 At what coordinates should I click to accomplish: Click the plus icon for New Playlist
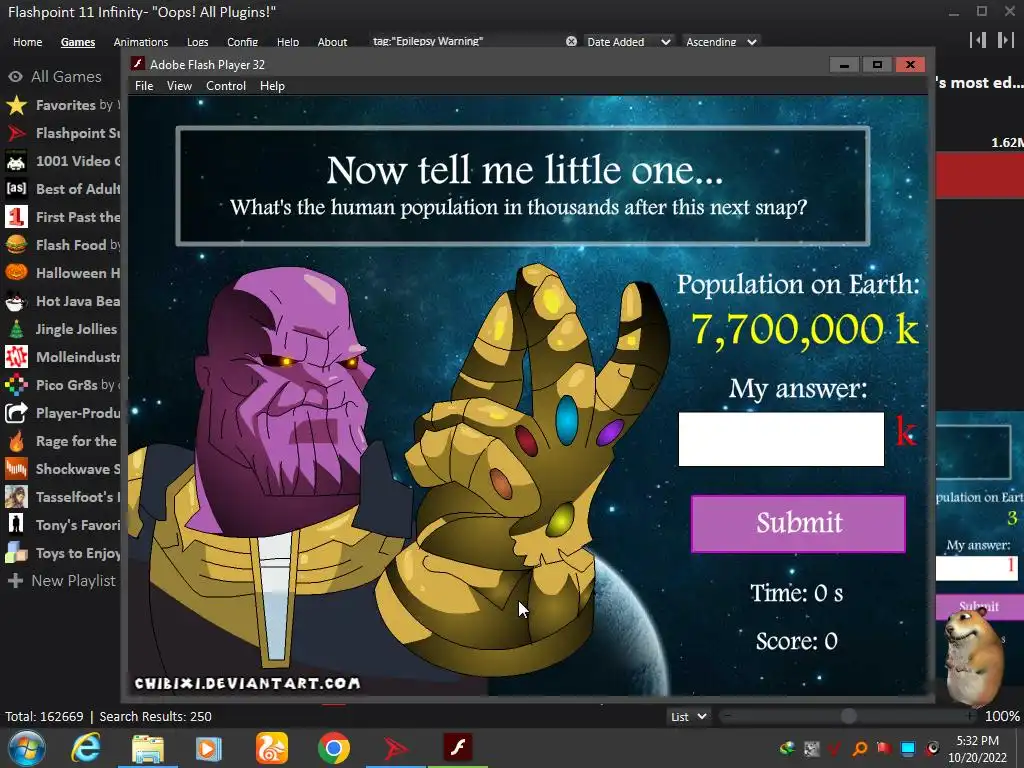click(15, 581)
